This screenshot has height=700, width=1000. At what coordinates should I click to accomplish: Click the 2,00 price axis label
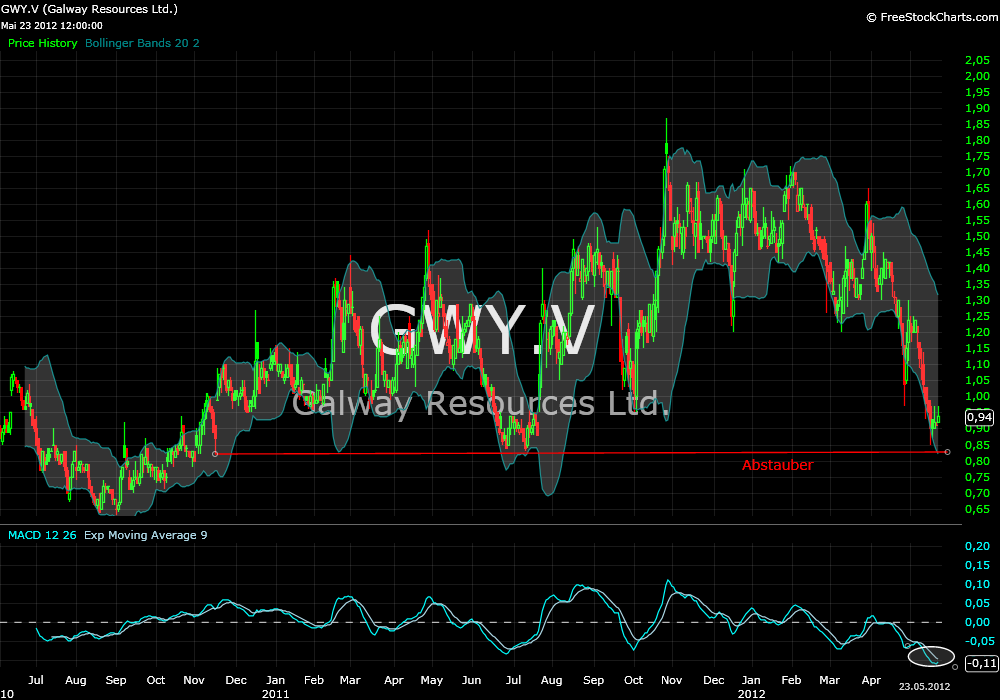tap(978, 77)
